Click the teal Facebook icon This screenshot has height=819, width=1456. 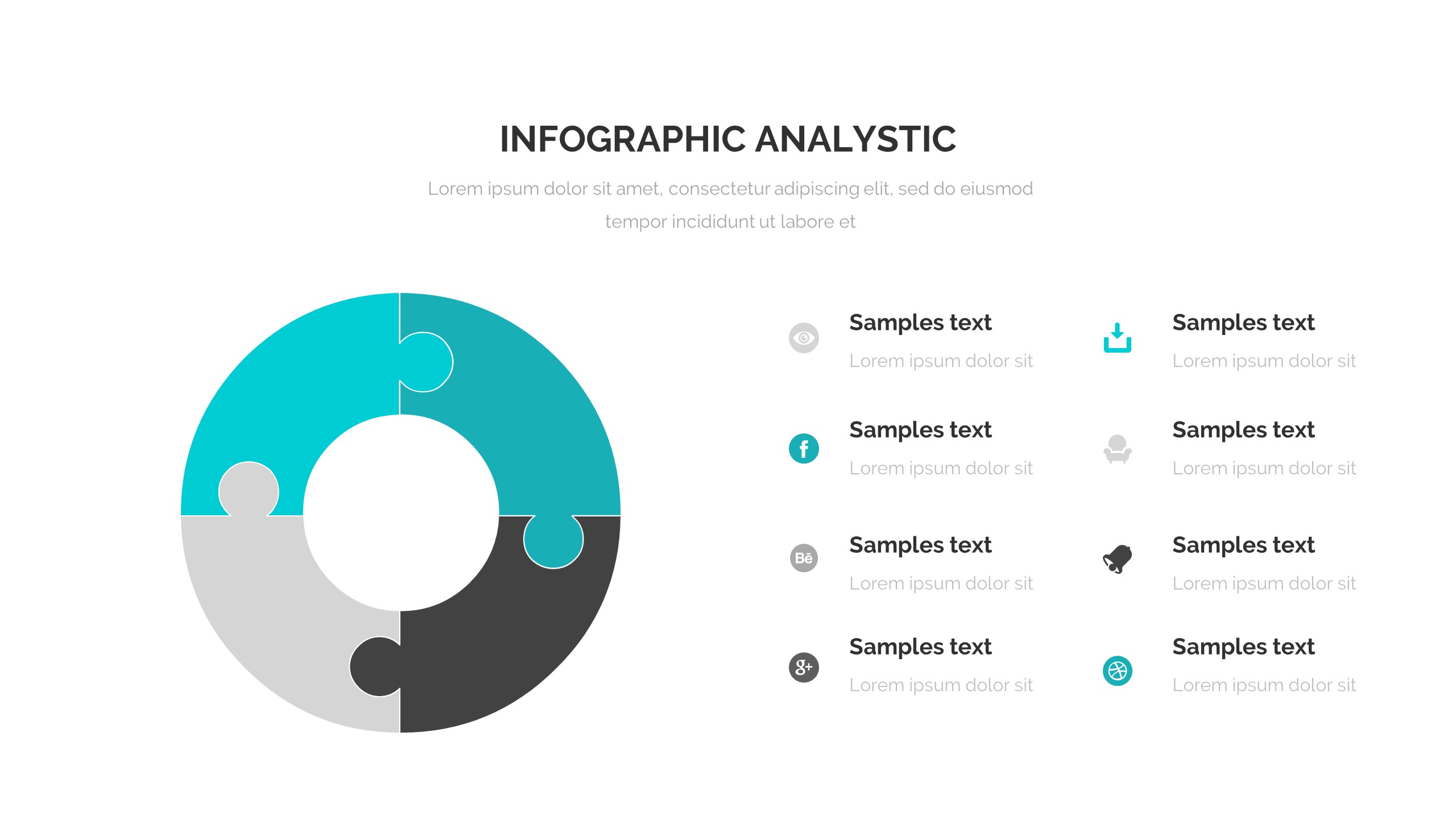[x=804, y=449]
